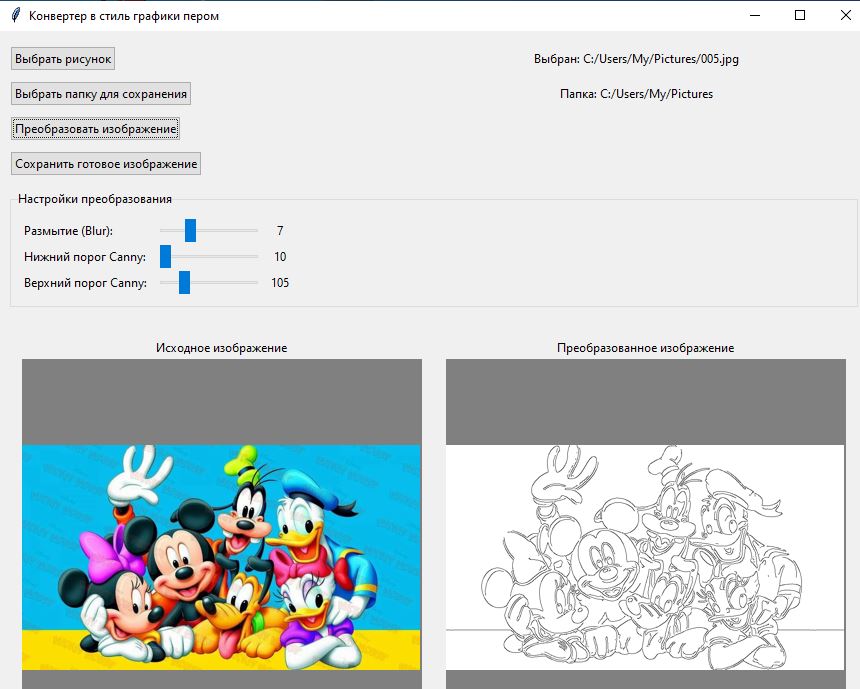Close the converter window
860x689 pixels.
pos(845,15)
